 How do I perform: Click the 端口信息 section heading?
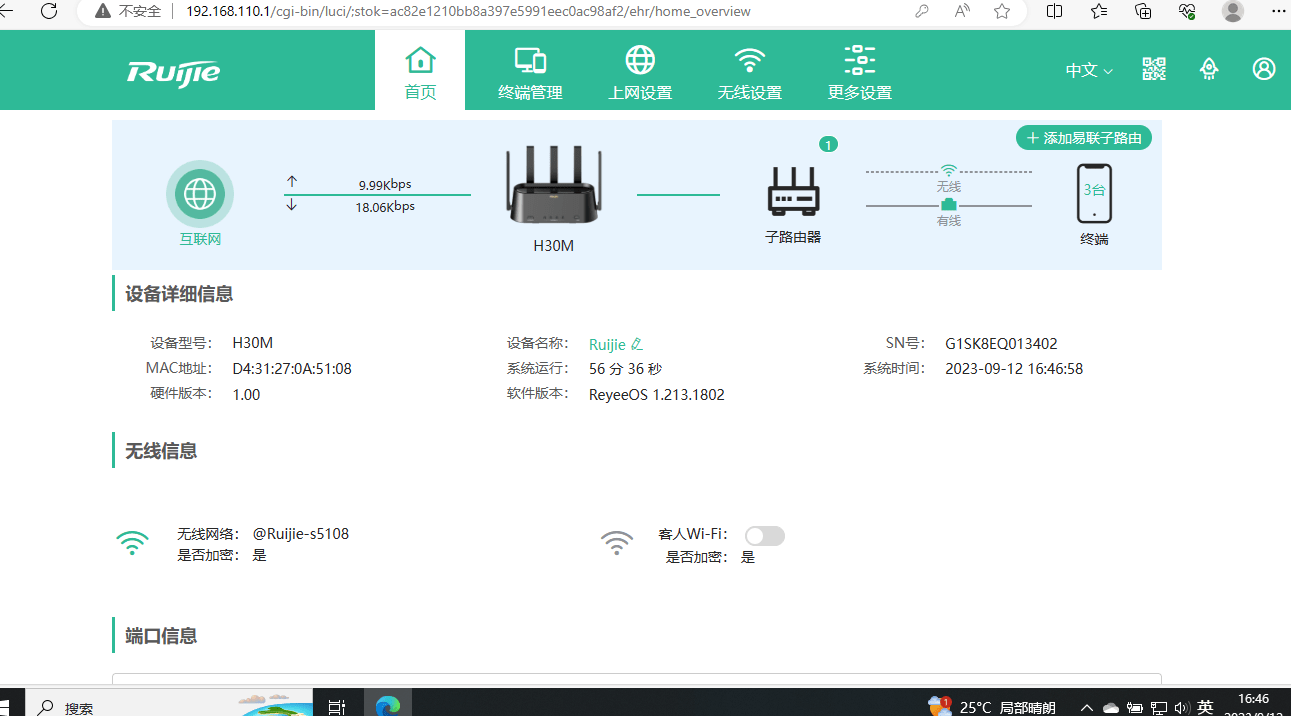161,636
